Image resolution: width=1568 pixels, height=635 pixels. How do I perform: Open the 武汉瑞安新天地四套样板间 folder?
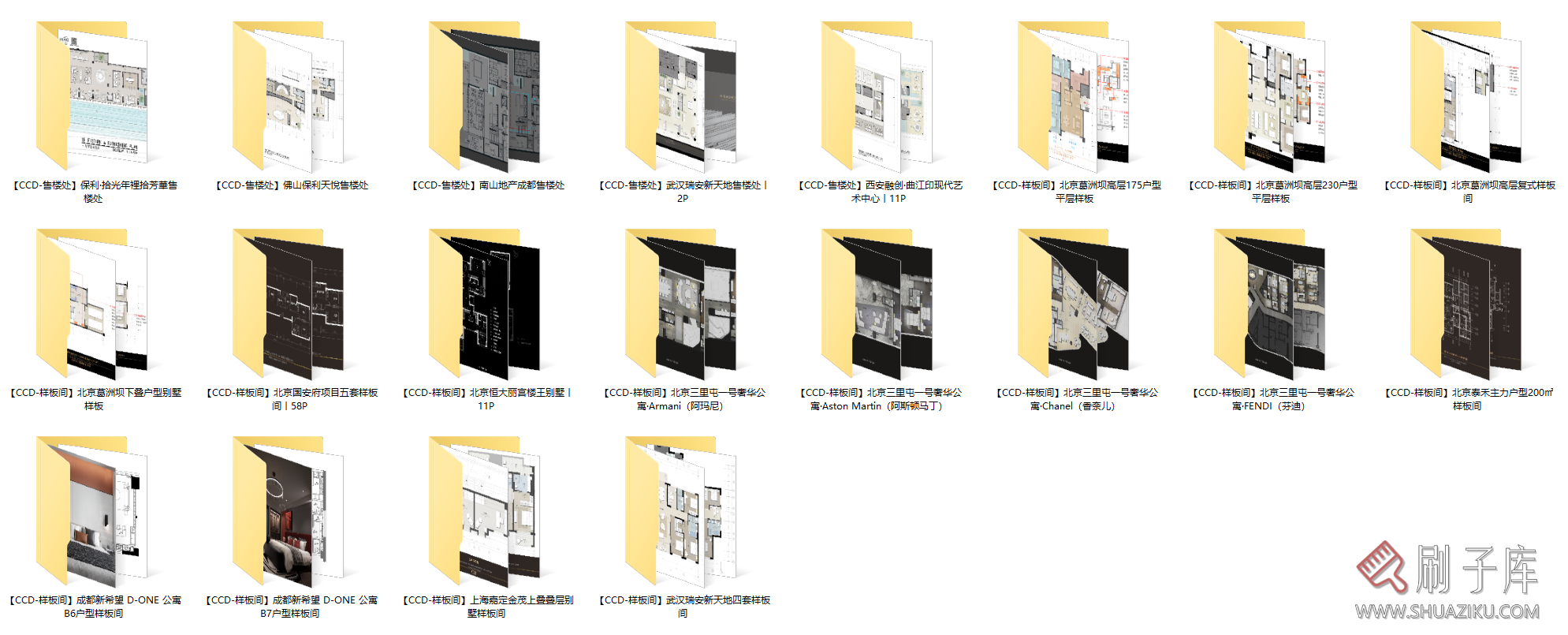click(x=681, y=511)
